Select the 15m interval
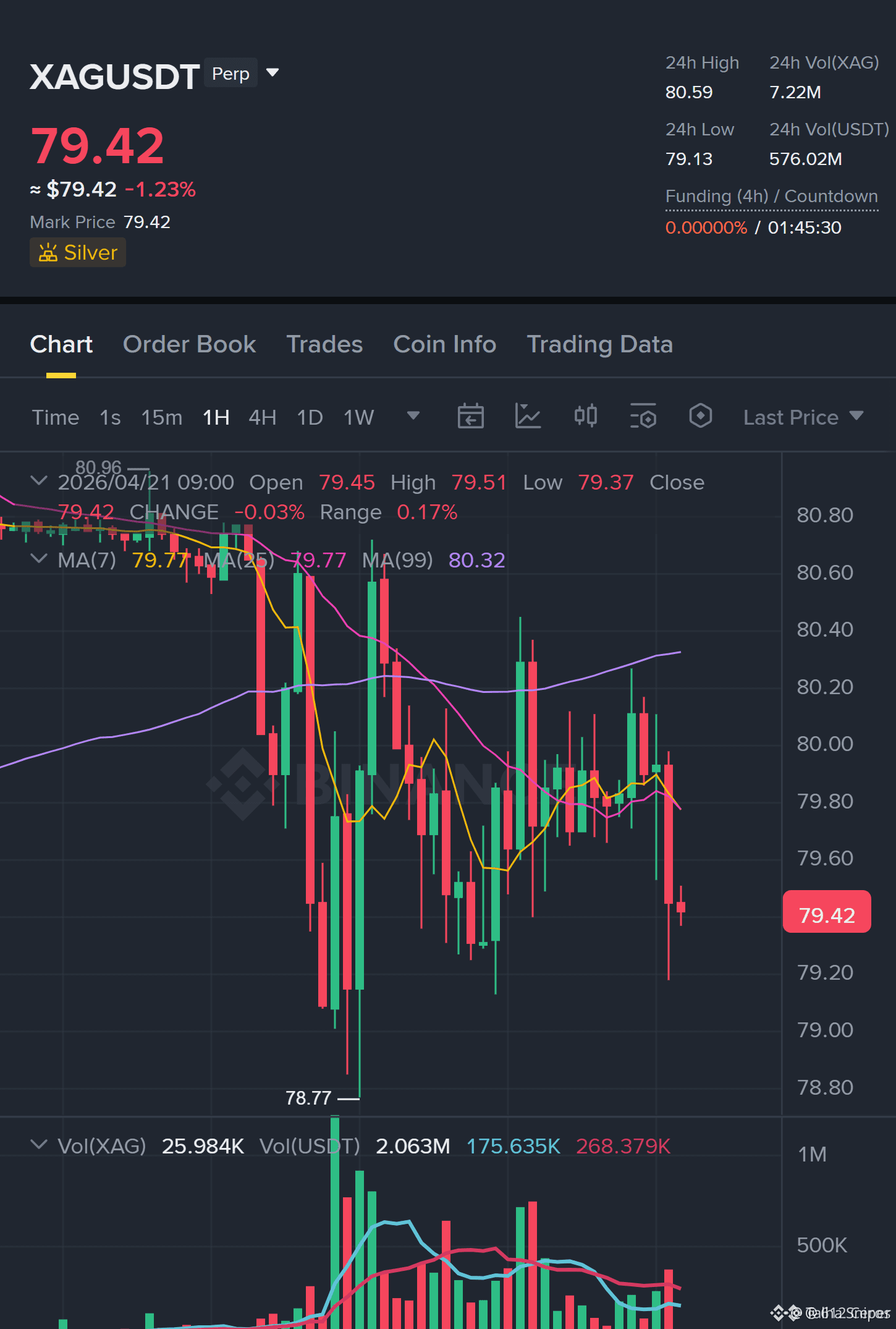This screenshot has width=896, height=1329. coord(162,417)
